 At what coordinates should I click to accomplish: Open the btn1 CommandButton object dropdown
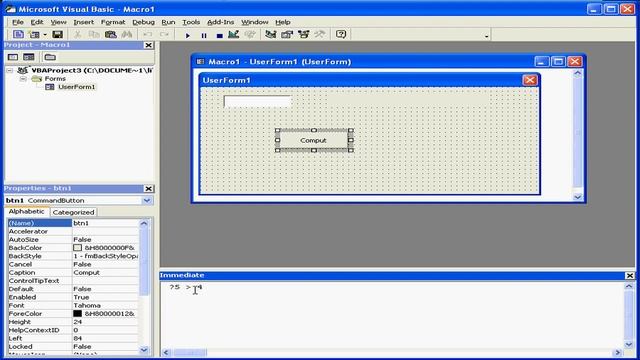point(147,200)
